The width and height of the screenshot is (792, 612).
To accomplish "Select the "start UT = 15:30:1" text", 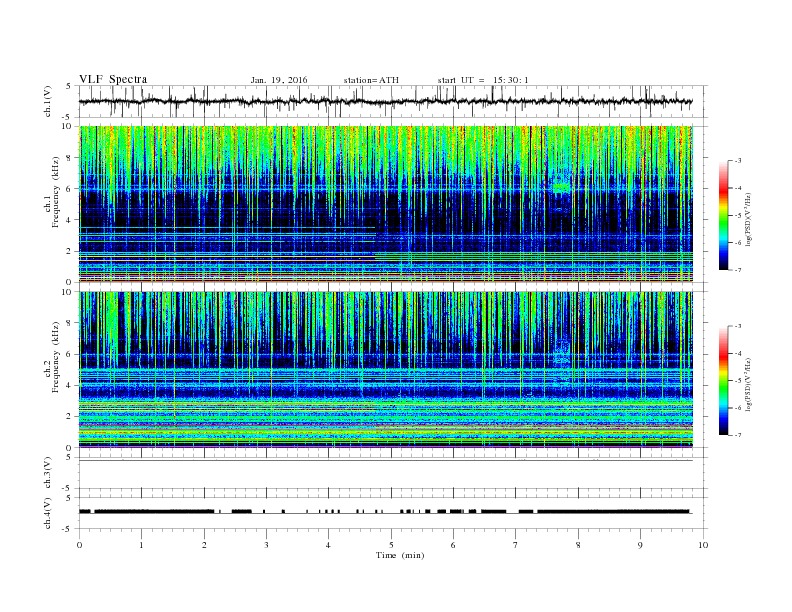I will [483, 80].
